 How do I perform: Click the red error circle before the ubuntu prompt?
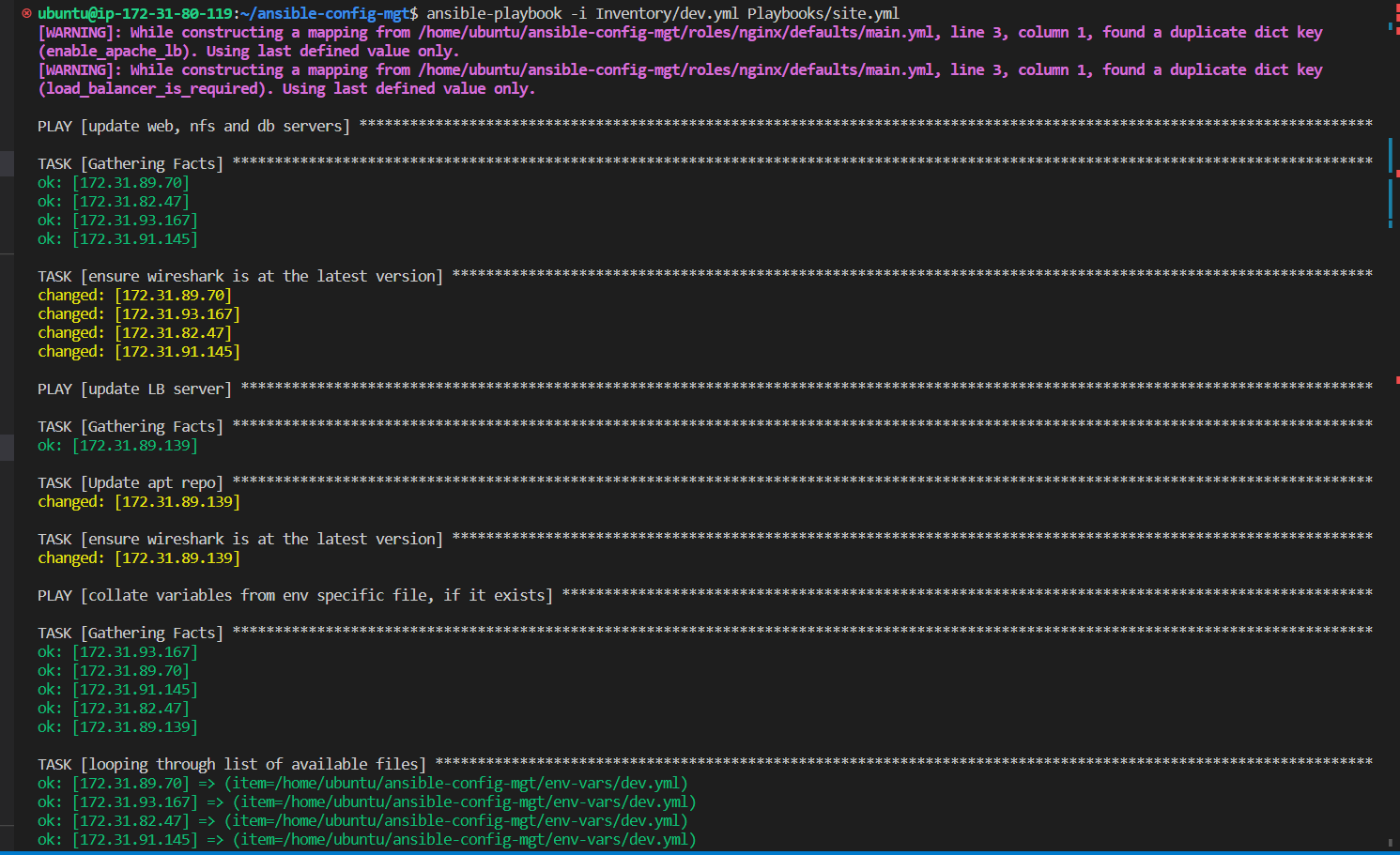[25, 13]
